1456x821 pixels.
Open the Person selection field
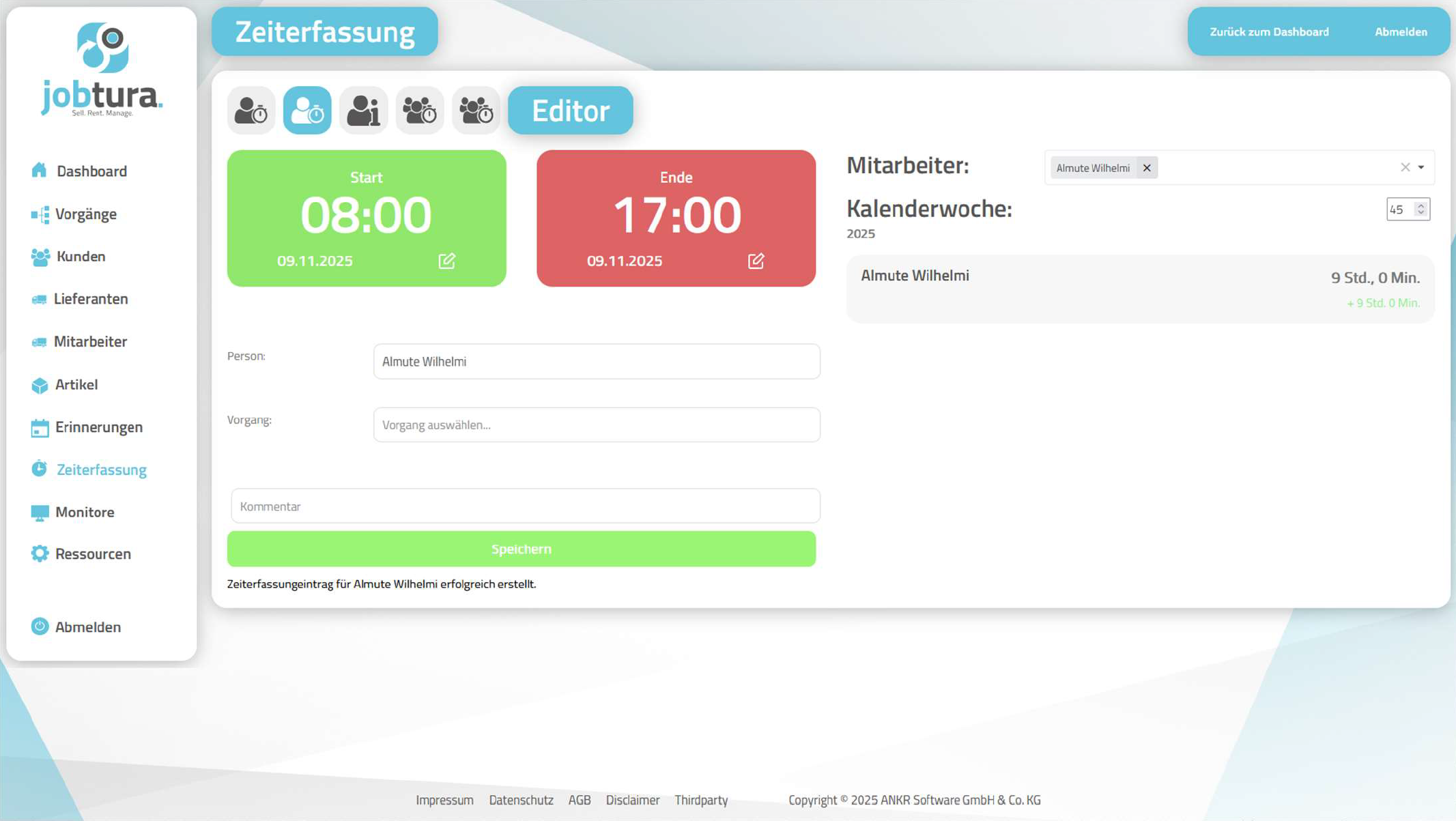[x=596, y=361]
